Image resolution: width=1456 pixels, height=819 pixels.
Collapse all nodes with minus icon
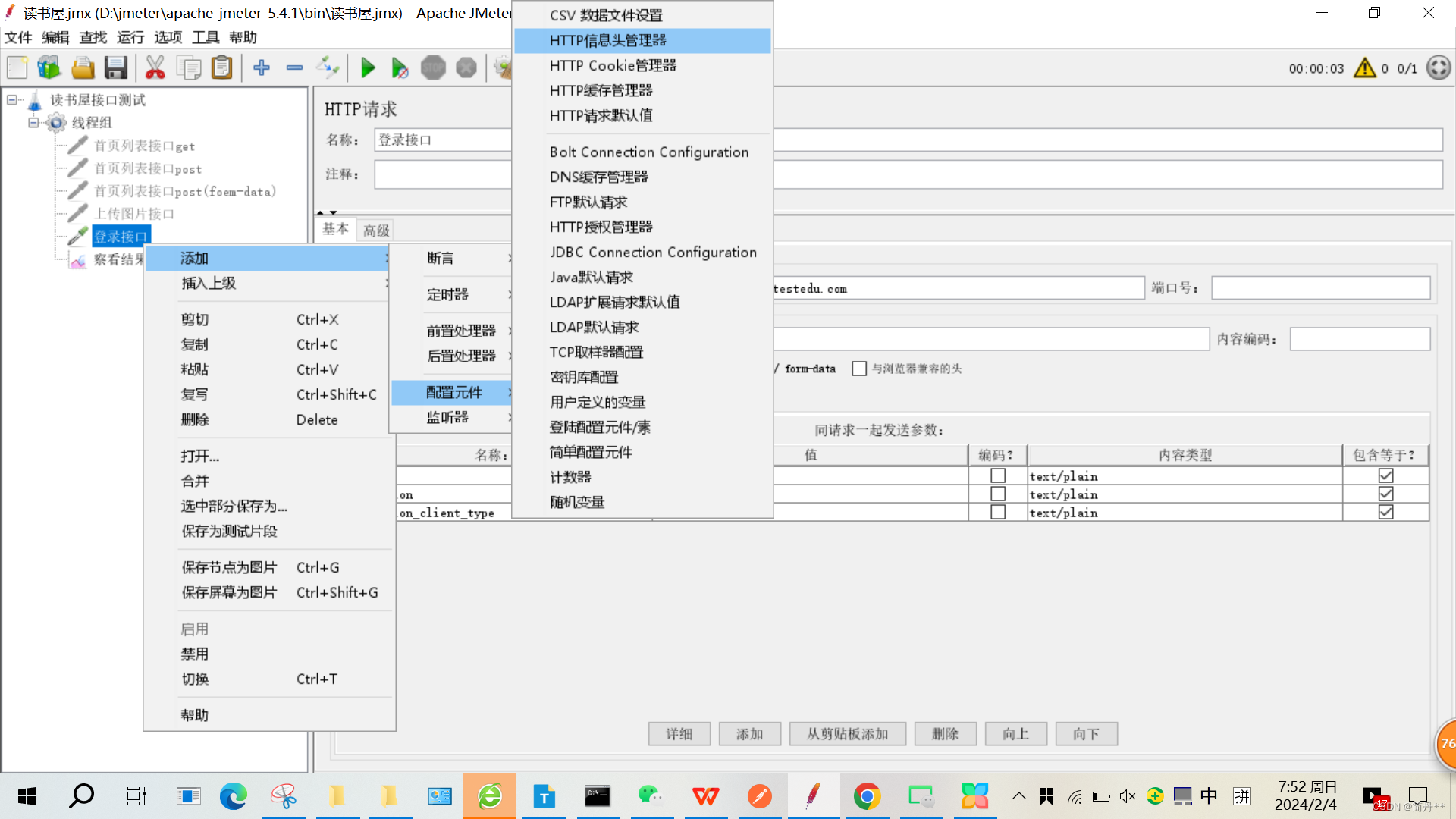(x=294, y=68)
